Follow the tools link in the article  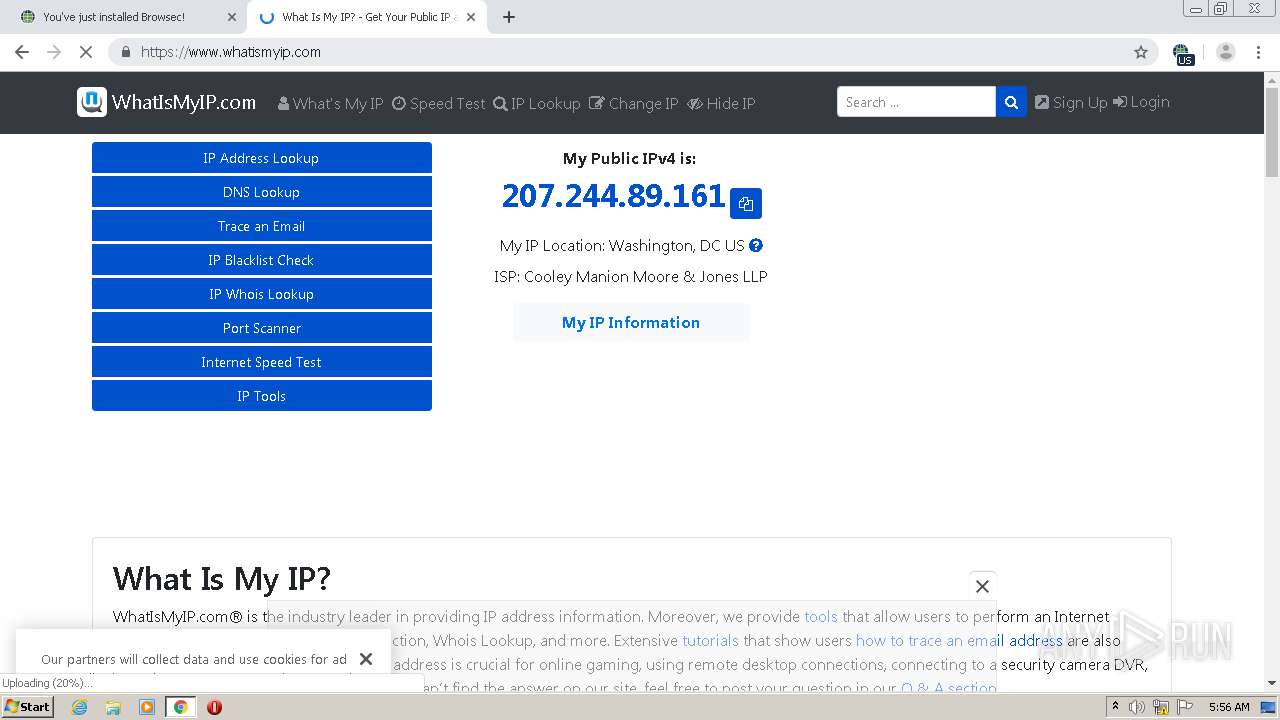(821, 617)
